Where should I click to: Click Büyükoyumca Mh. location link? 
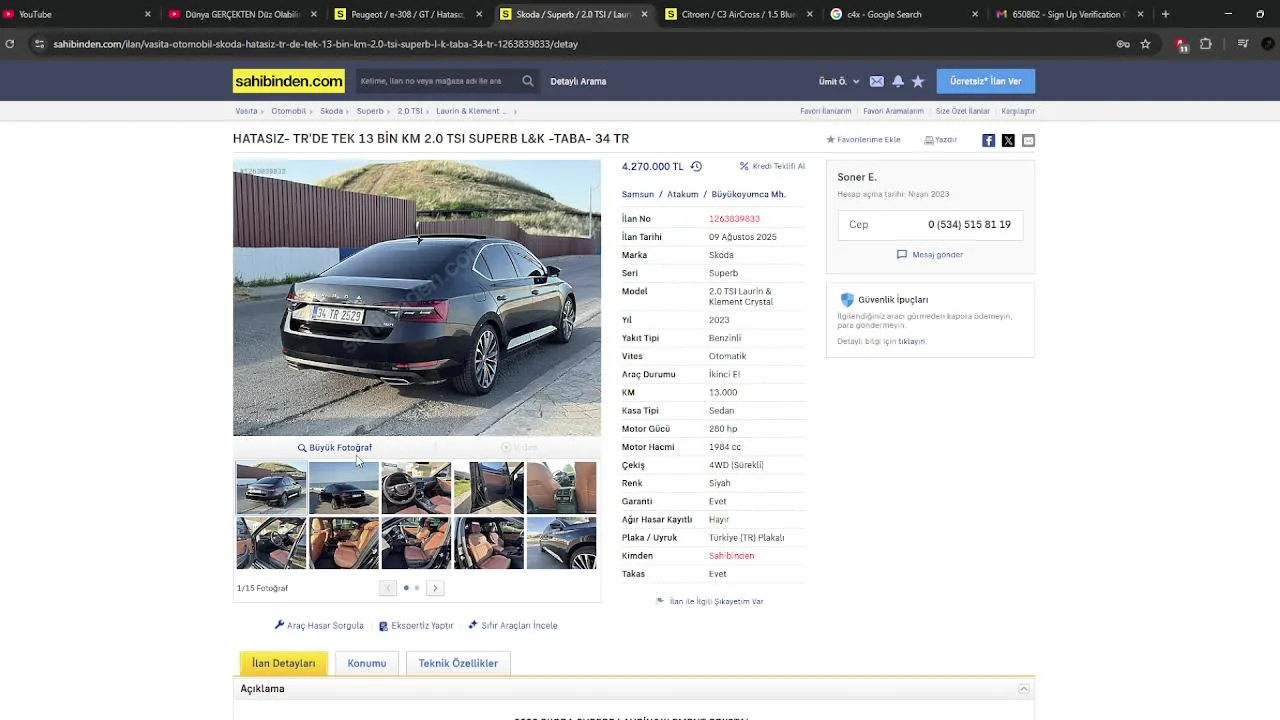(x=749, y=195)
